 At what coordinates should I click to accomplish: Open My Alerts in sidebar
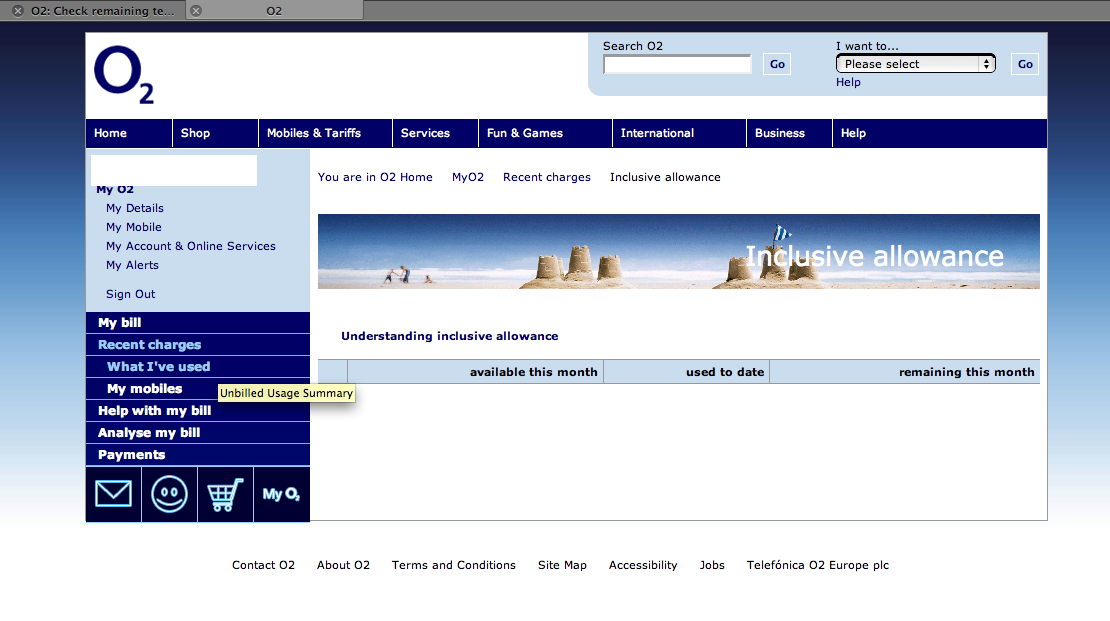(132, 266)
